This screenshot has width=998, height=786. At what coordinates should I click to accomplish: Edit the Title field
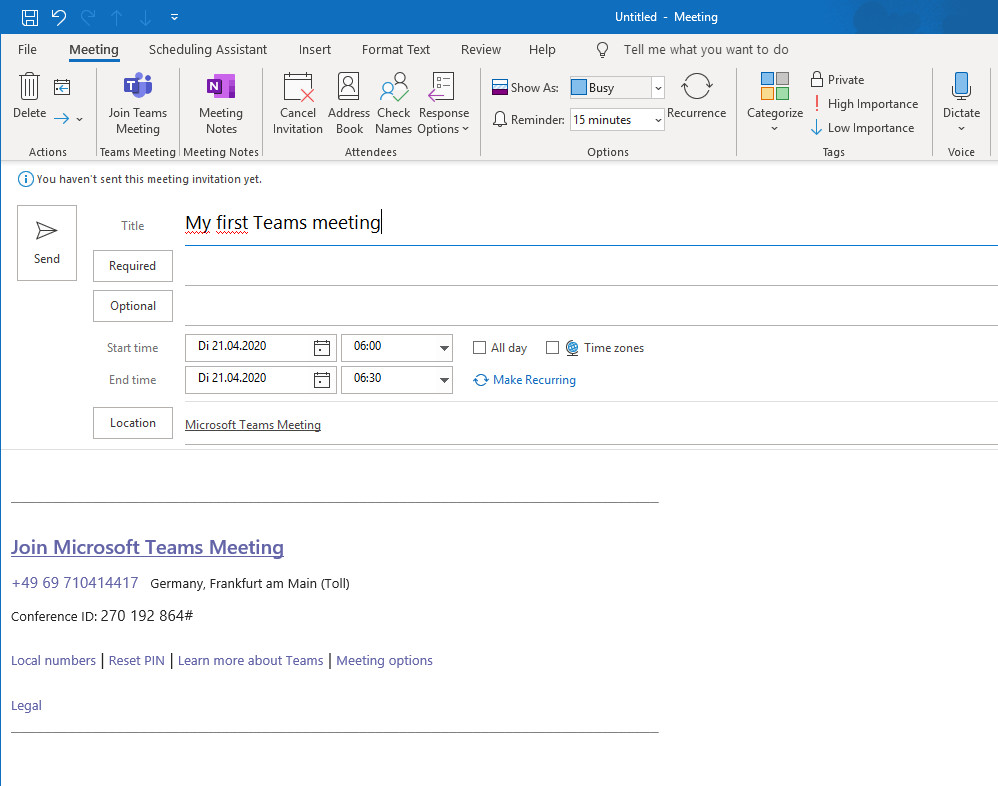click(591, 223)
